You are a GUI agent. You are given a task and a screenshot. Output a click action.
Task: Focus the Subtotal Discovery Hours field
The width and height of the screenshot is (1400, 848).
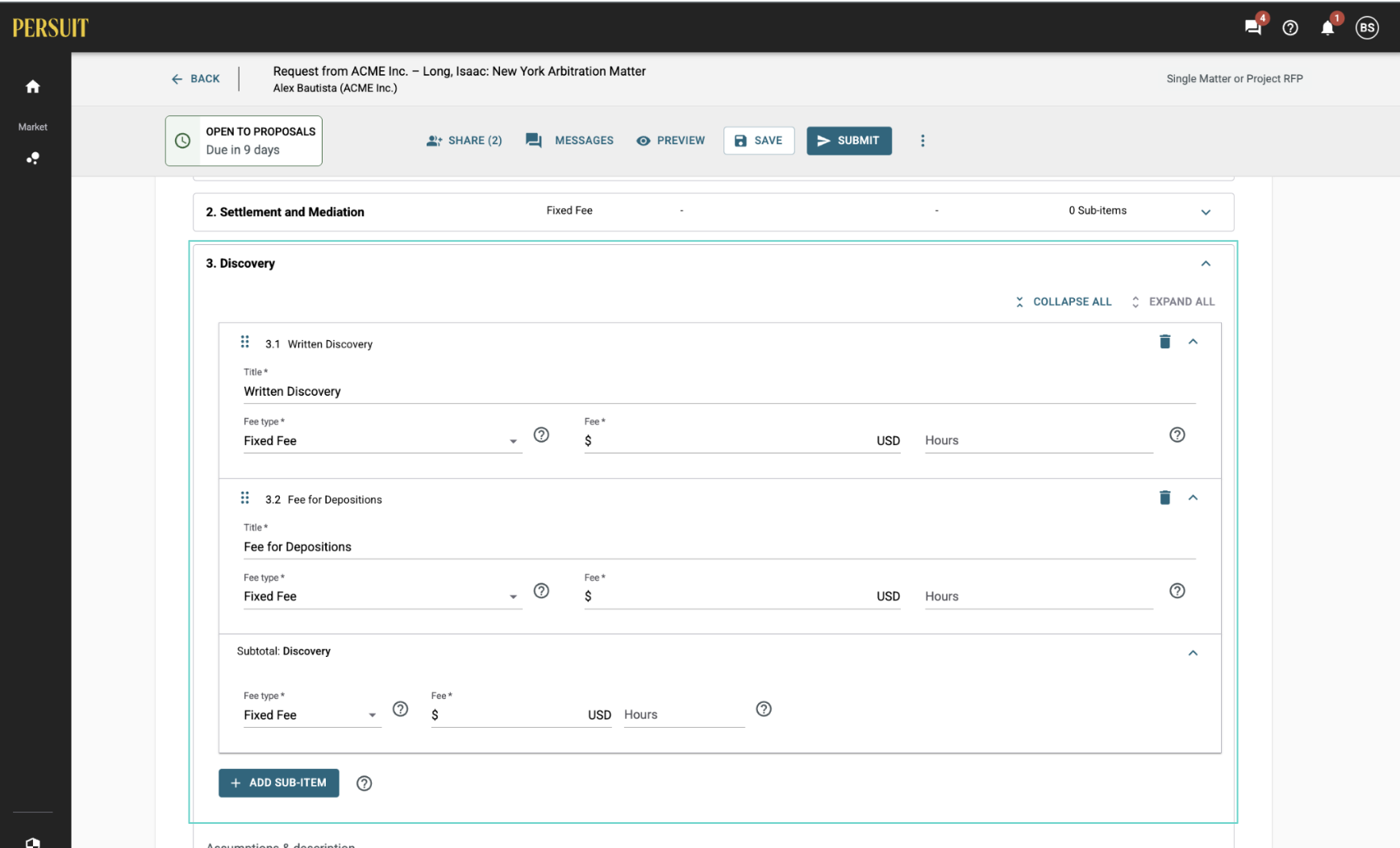coord(684,715)
